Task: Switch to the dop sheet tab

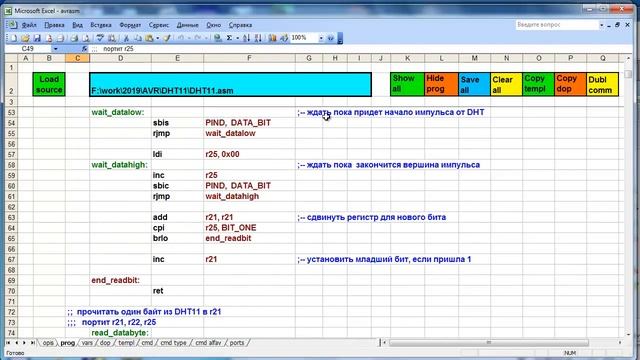Action: click(105, 343)
